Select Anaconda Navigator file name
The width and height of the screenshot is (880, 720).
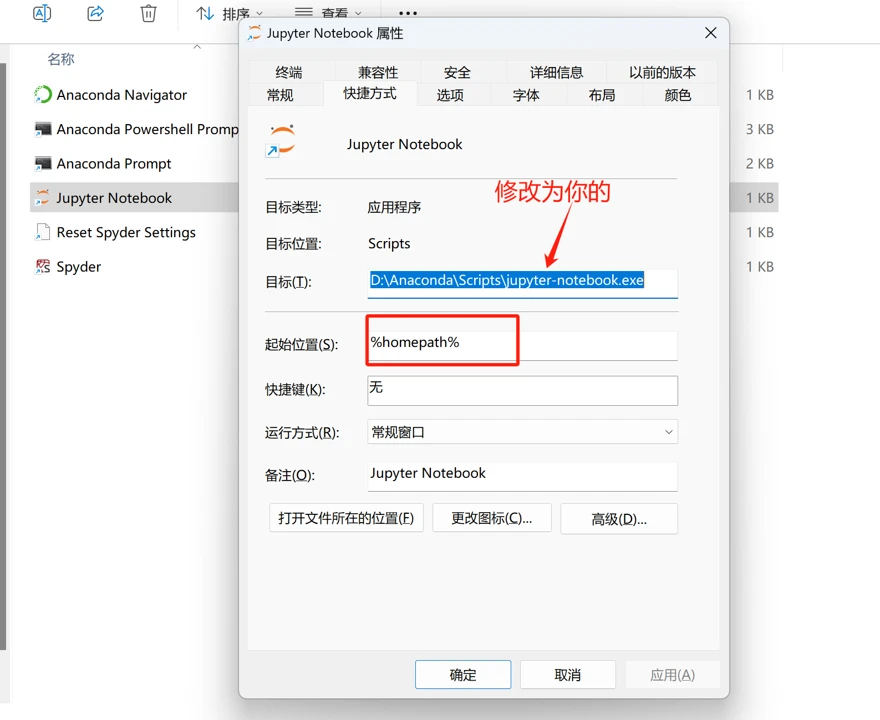[x=122, y=95]
